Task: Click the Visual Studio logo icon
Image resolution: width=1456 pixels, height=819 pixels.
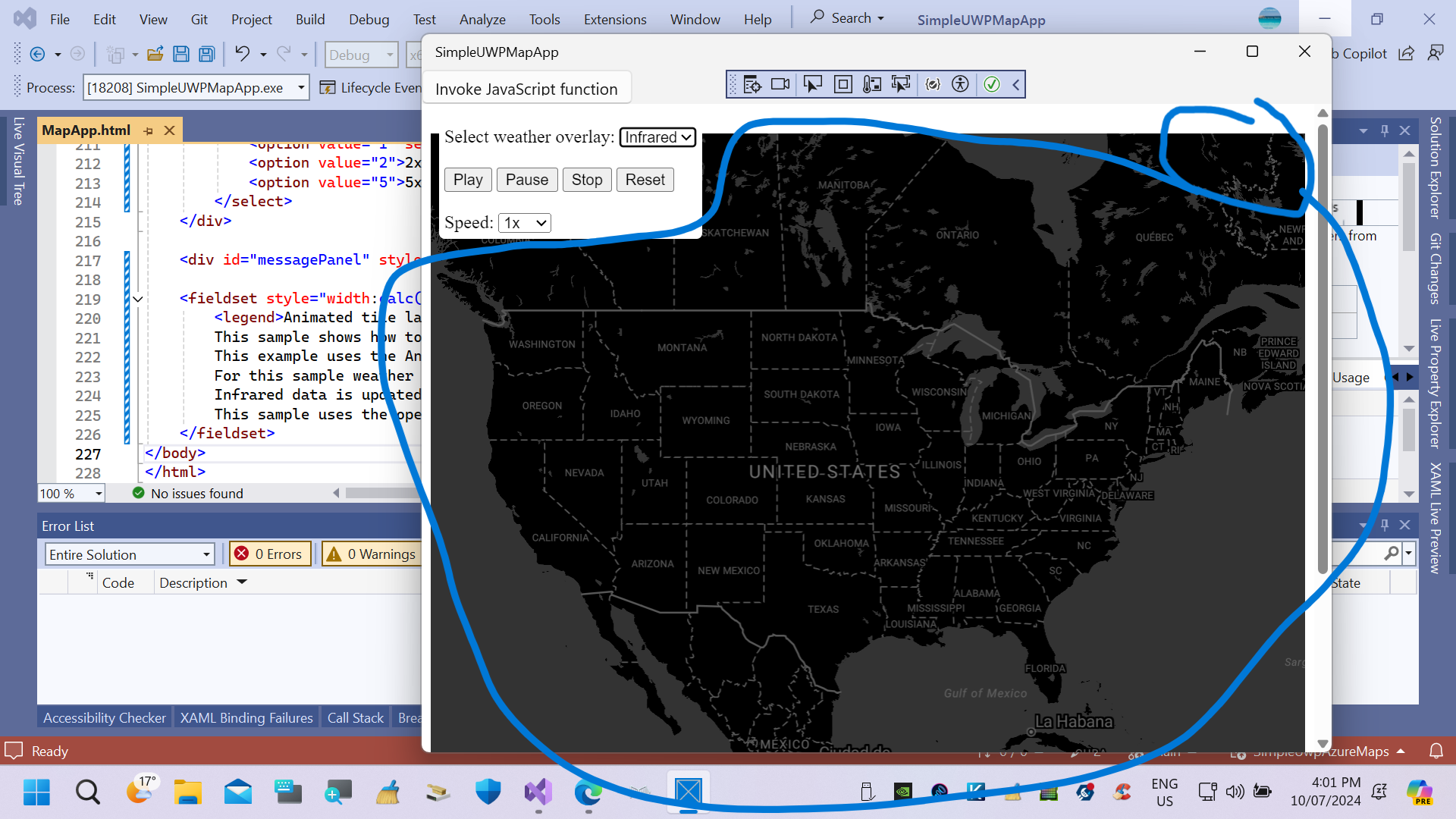Action: pyautogui.click(x=25, y=18)
